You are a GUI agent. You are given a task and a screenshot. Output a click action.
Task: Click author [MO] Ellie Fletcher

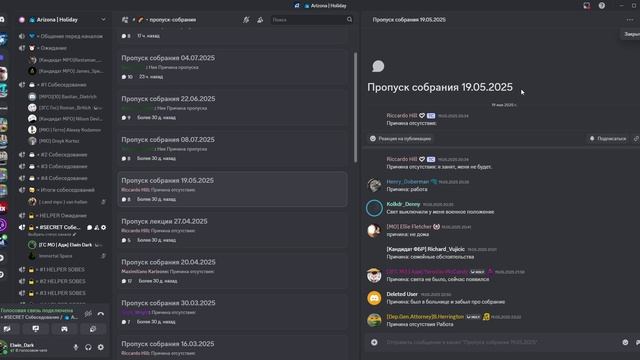click(x=409, y=227)
